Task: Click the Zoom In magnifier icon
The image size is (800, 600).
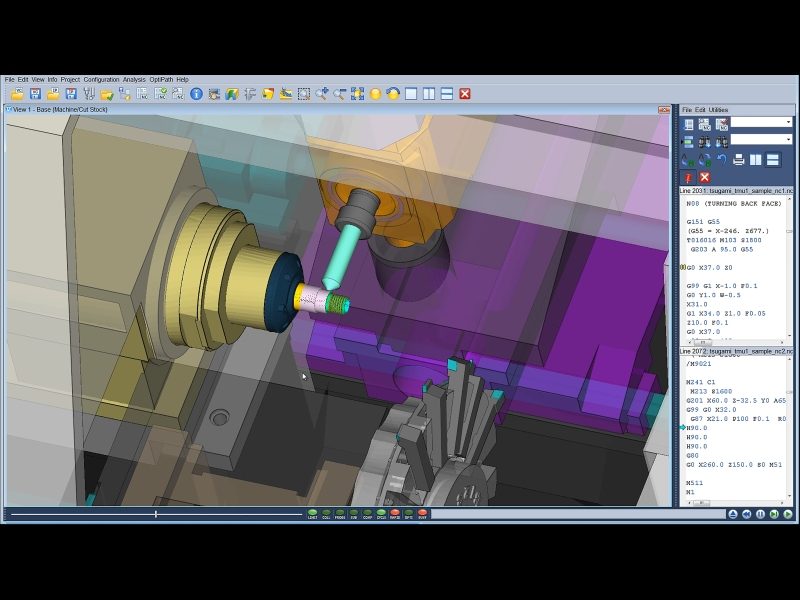Action: click(321, 94)
